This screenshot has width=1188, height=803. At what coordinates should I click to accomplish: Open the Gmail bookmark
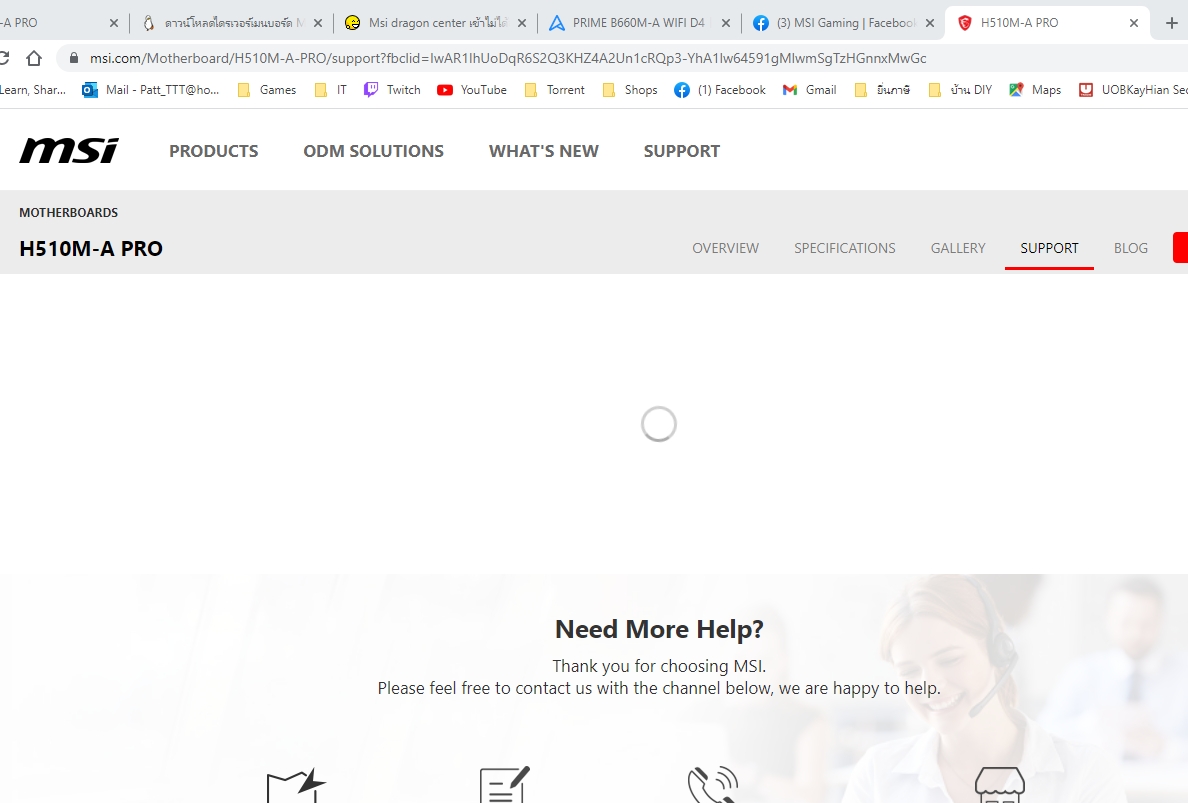click(x=810, y=89)
